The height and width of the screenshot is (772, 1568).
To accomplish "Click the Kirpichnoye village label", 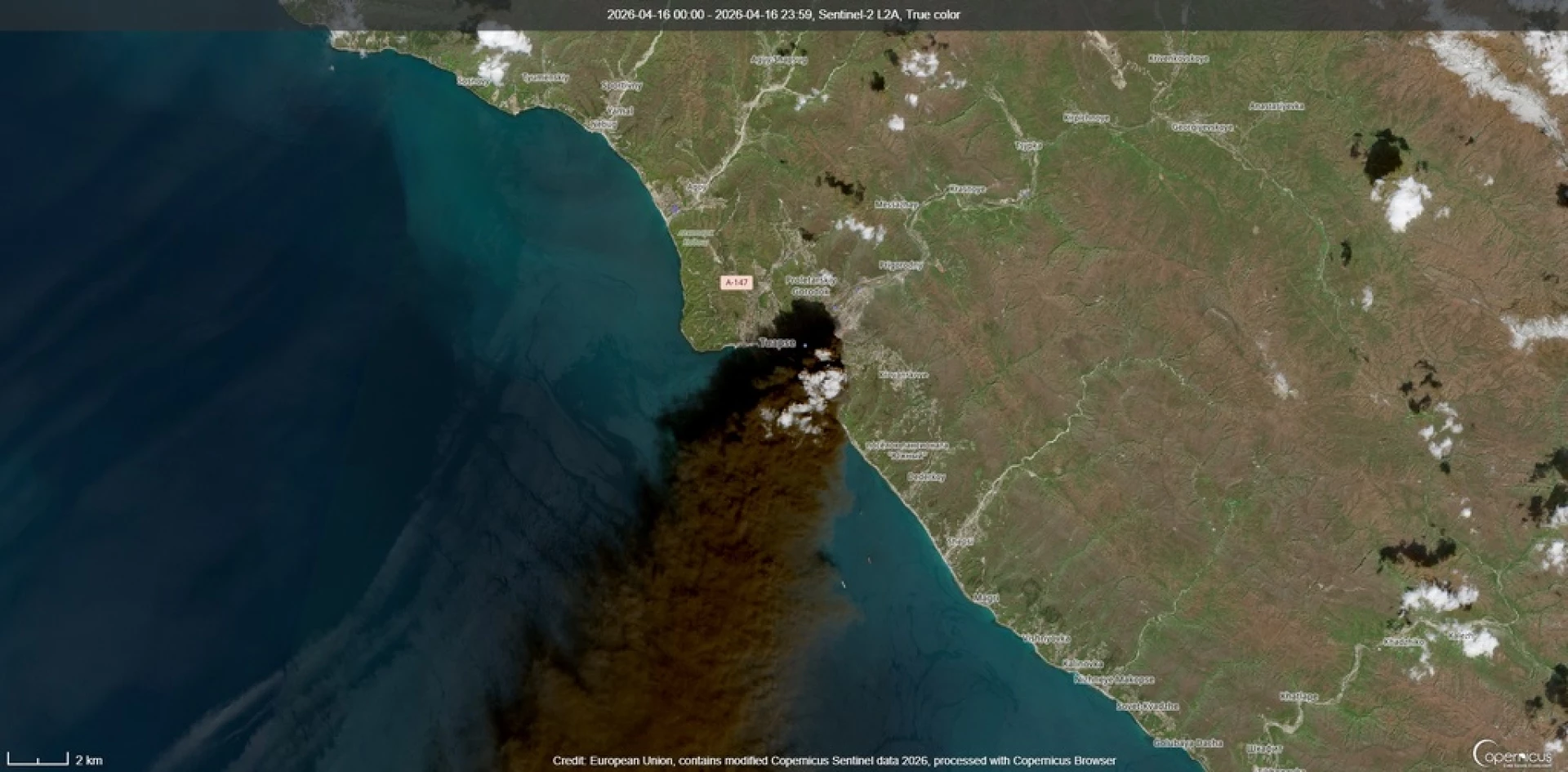I will pyautogui.click(x=1086, y=118).
